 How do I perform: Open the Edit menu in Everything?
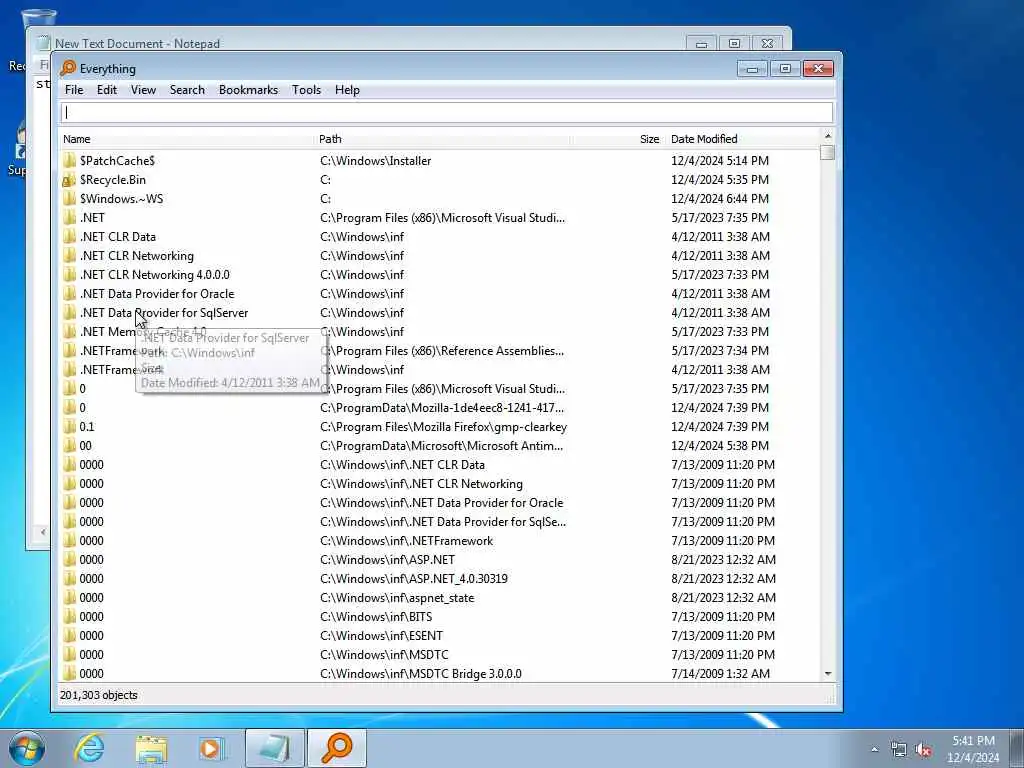click(x=107, y=90)
